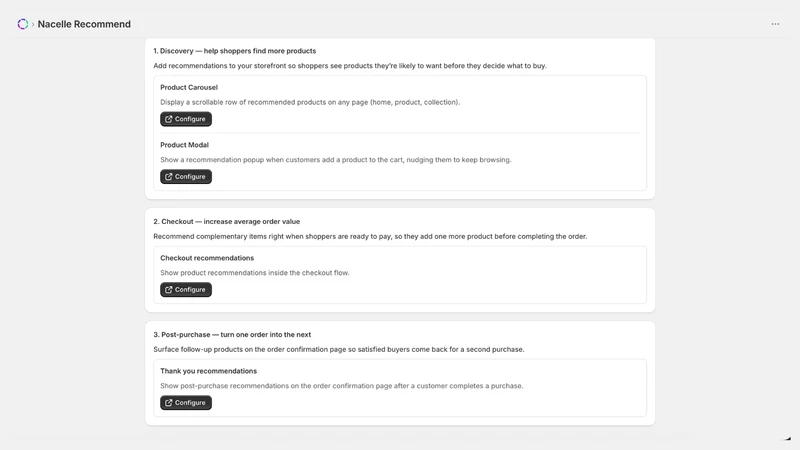Click the breadcrumb chevron beside Nacelle Recommend
This screenshot has width=800, height=450.
coord(33,24)
